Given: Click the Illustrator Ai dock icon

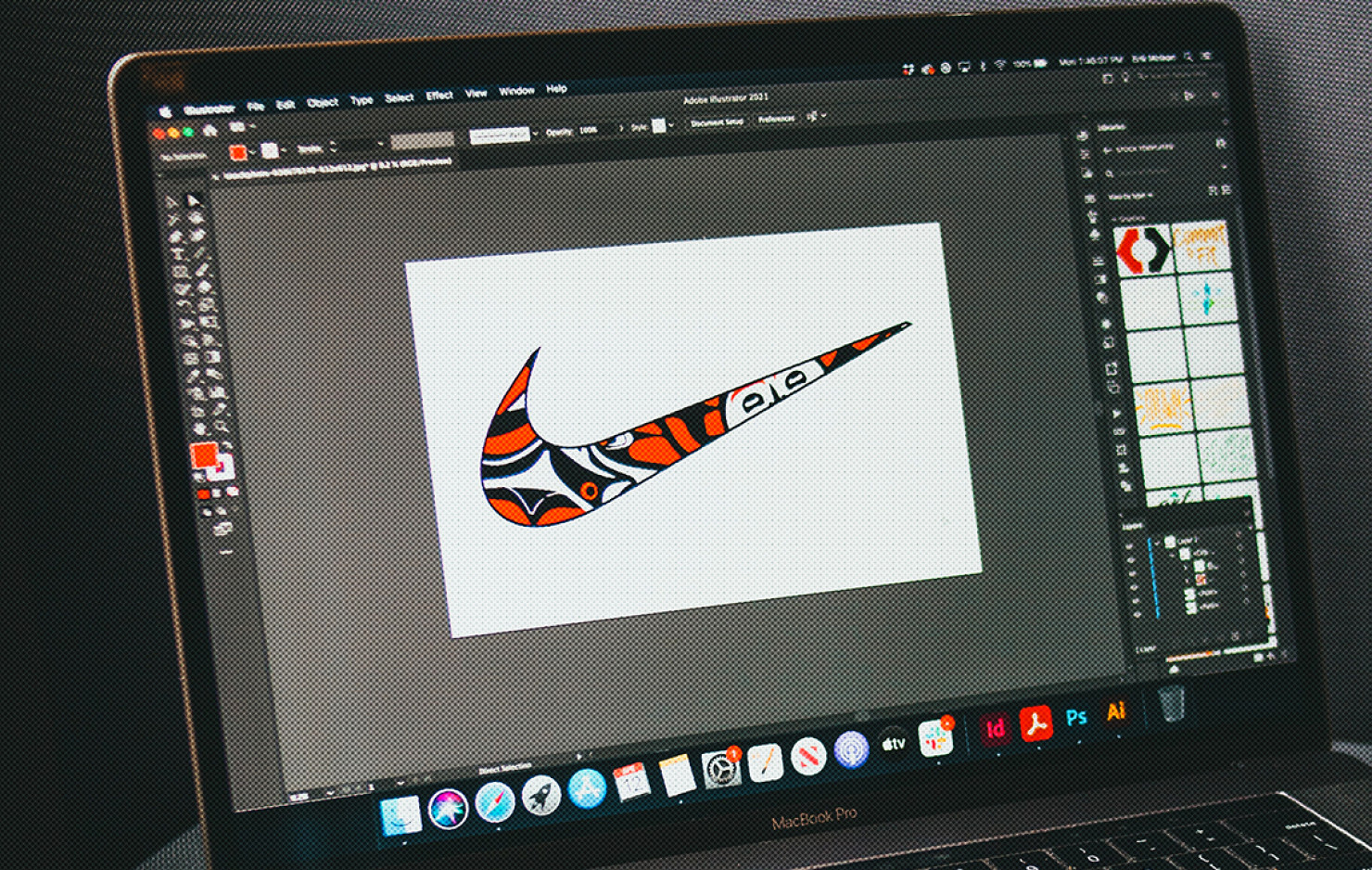Looking at the screenshot, I should click(x=1116, y=712).
